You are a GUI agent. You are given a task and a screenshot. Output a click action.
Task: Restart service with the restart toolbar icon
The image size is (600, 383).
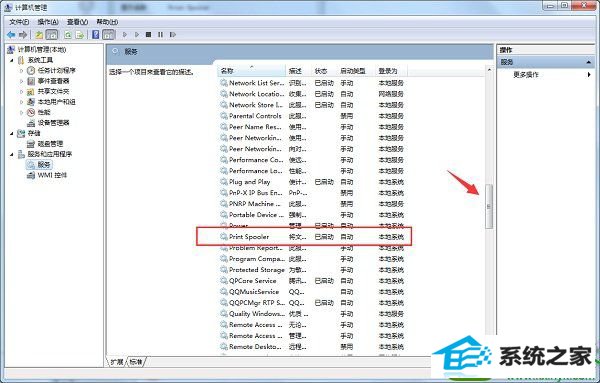tap(173, 35)
